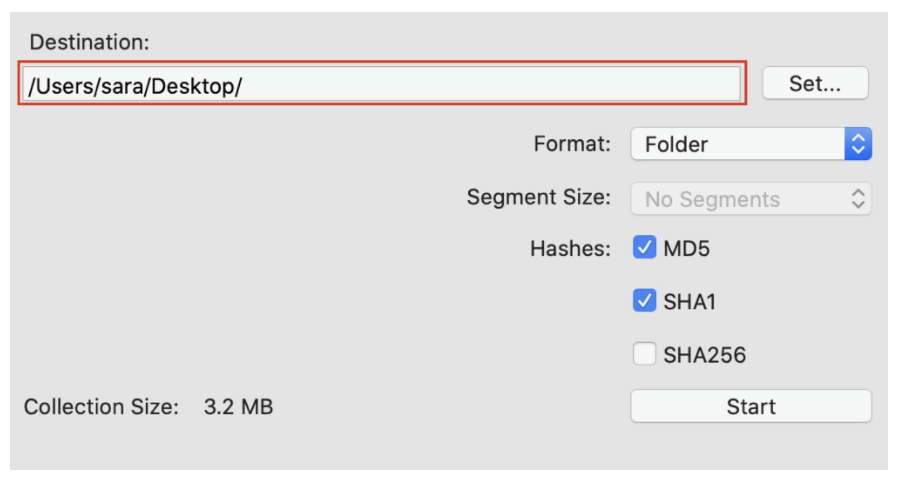Select the Folder text in Format popup

(x=676, y=144)
